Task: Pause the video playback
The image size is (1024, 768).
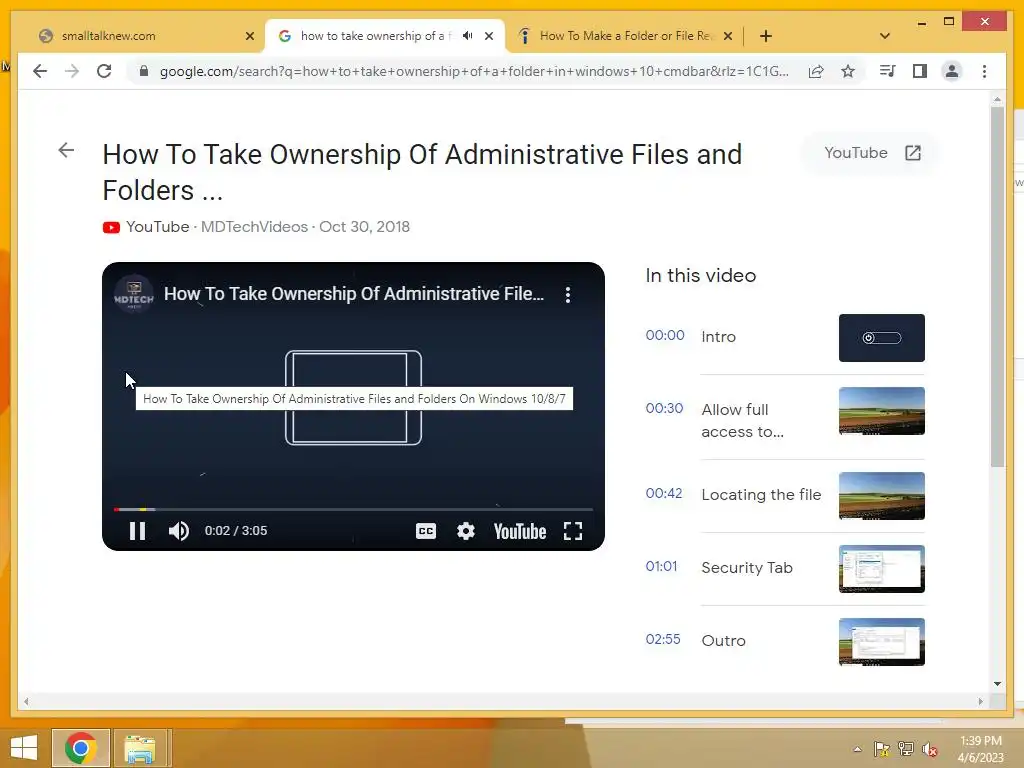Action: point(137,531)
